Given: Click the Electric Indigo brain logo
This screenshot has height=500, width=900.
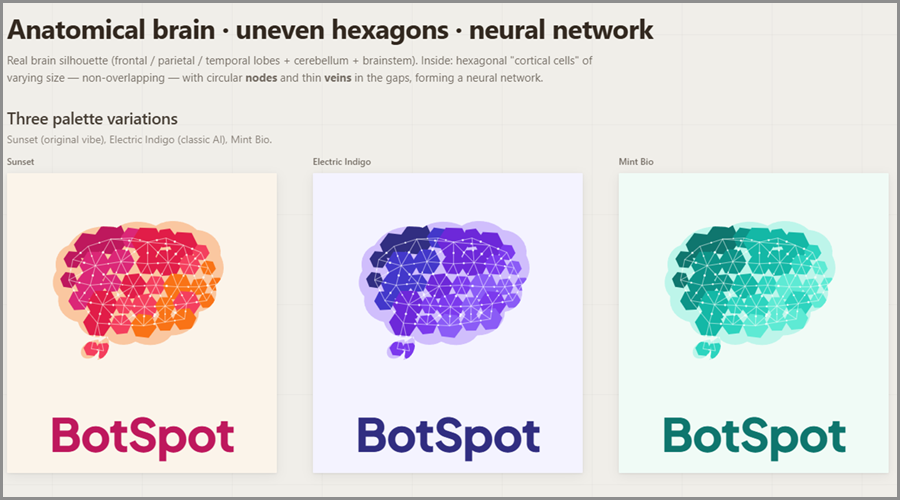Looking at the screenshot, I should click(446, 280).
